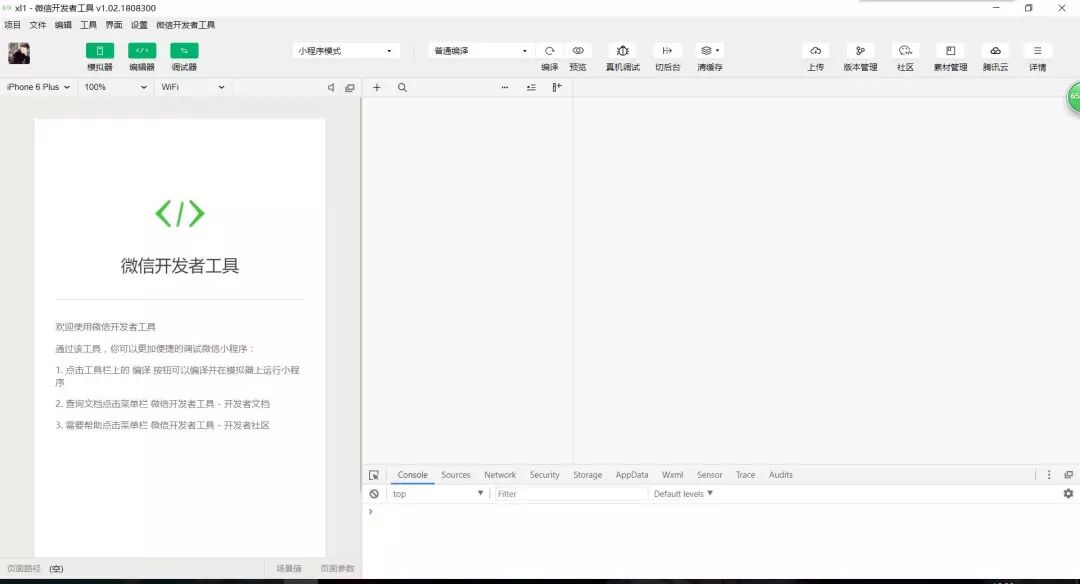
Task: Undock the debugger panel window icon
Action: point(1068,475)
